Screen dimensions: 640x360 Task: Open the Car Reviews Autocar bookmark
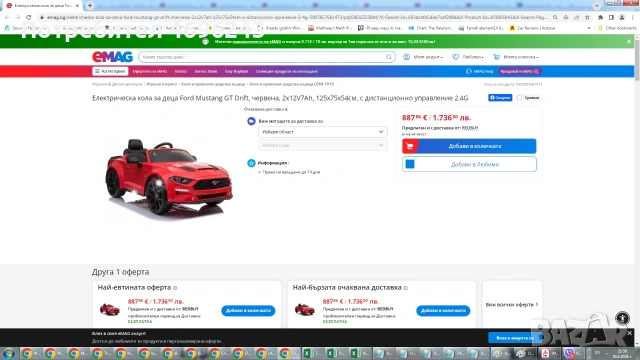(x=533, y=28)
